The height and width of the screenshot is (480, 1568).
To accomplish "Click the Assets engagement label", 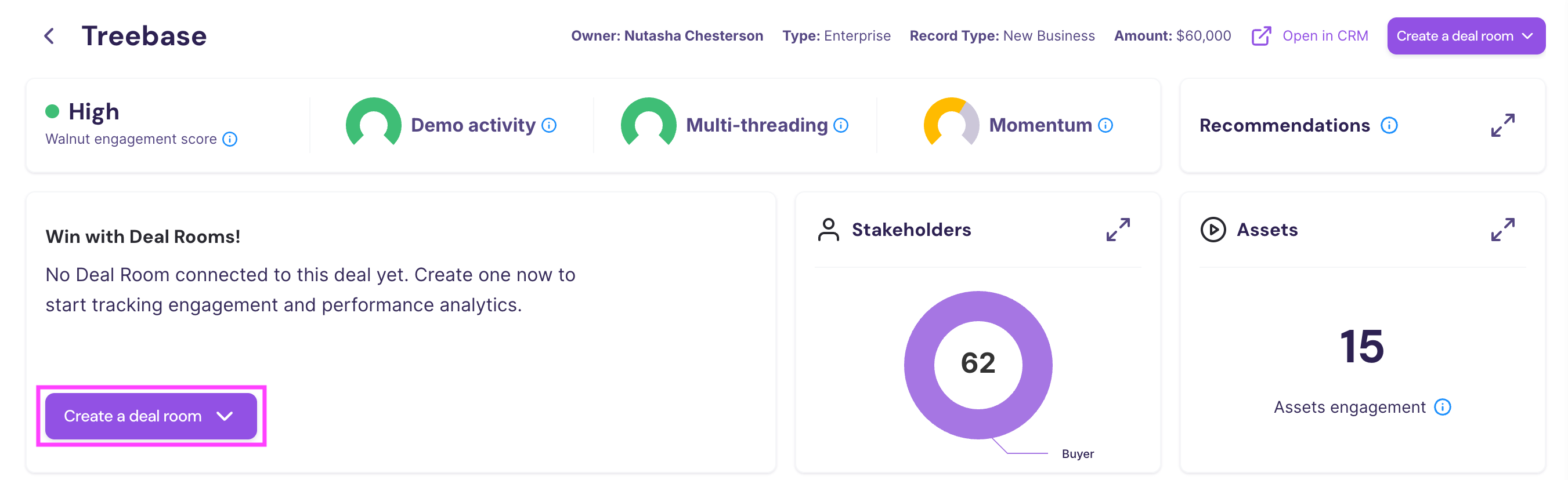I will tap(1349, 407).
